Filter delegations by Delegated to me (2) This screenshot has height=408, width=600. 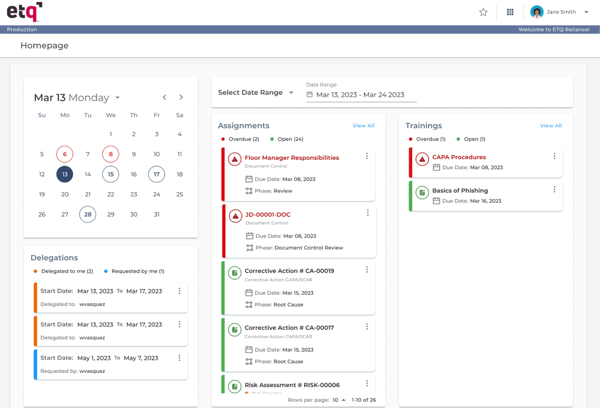[64, 271]
